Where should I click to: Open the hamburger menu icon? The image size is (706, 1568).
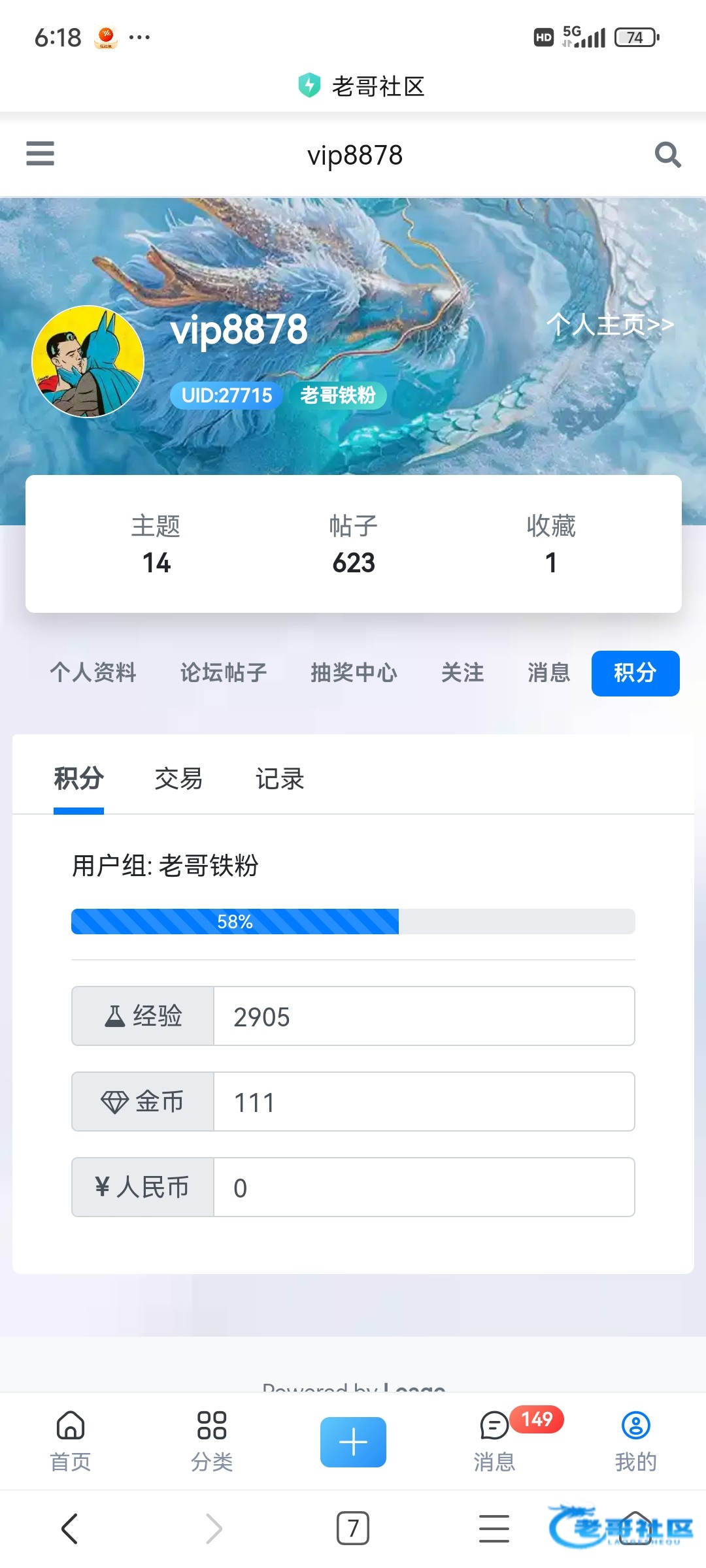tap(40, 154)
